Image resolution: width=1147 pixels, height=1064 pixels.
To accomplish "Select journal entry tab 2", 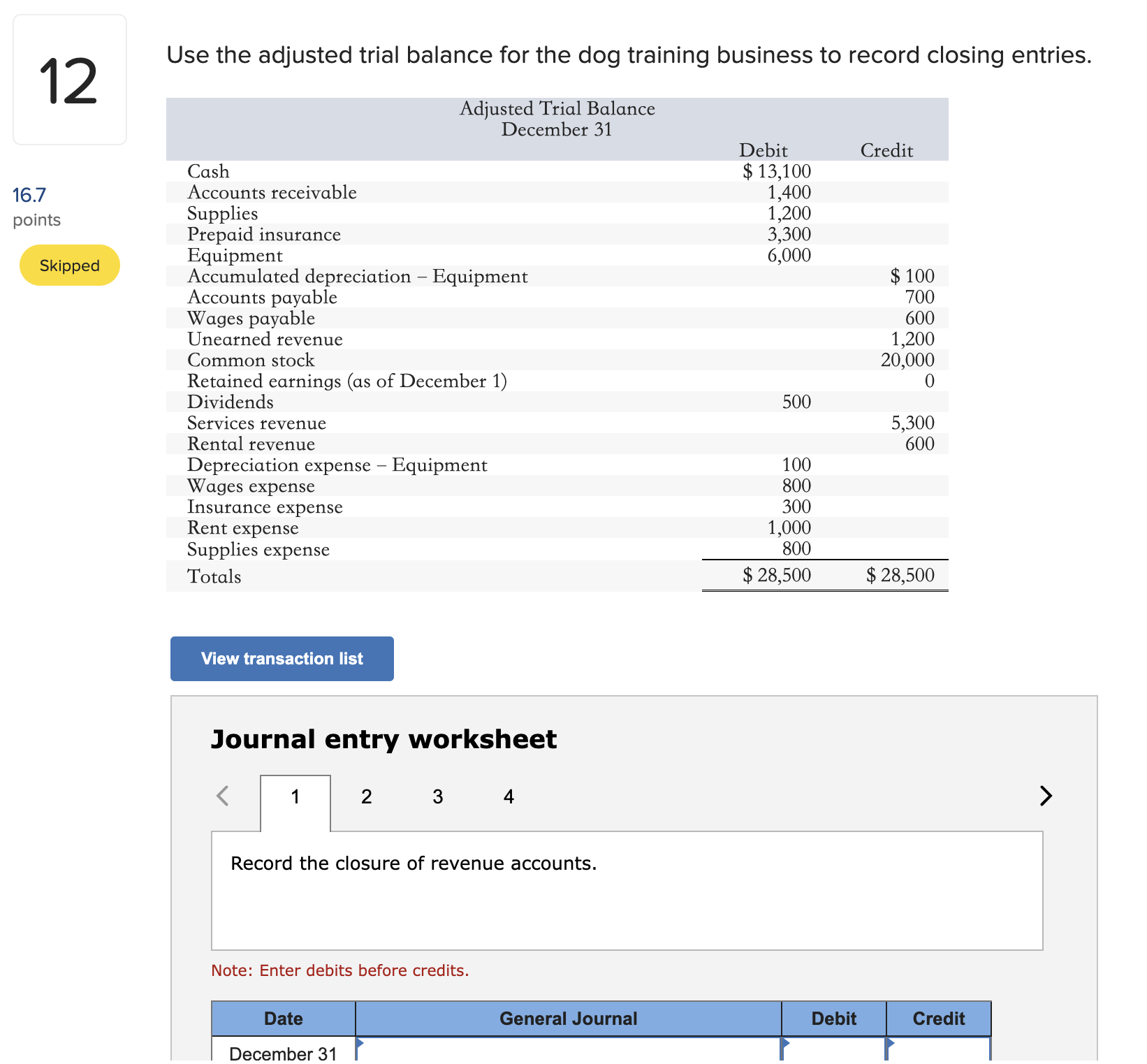I will 366,796.
